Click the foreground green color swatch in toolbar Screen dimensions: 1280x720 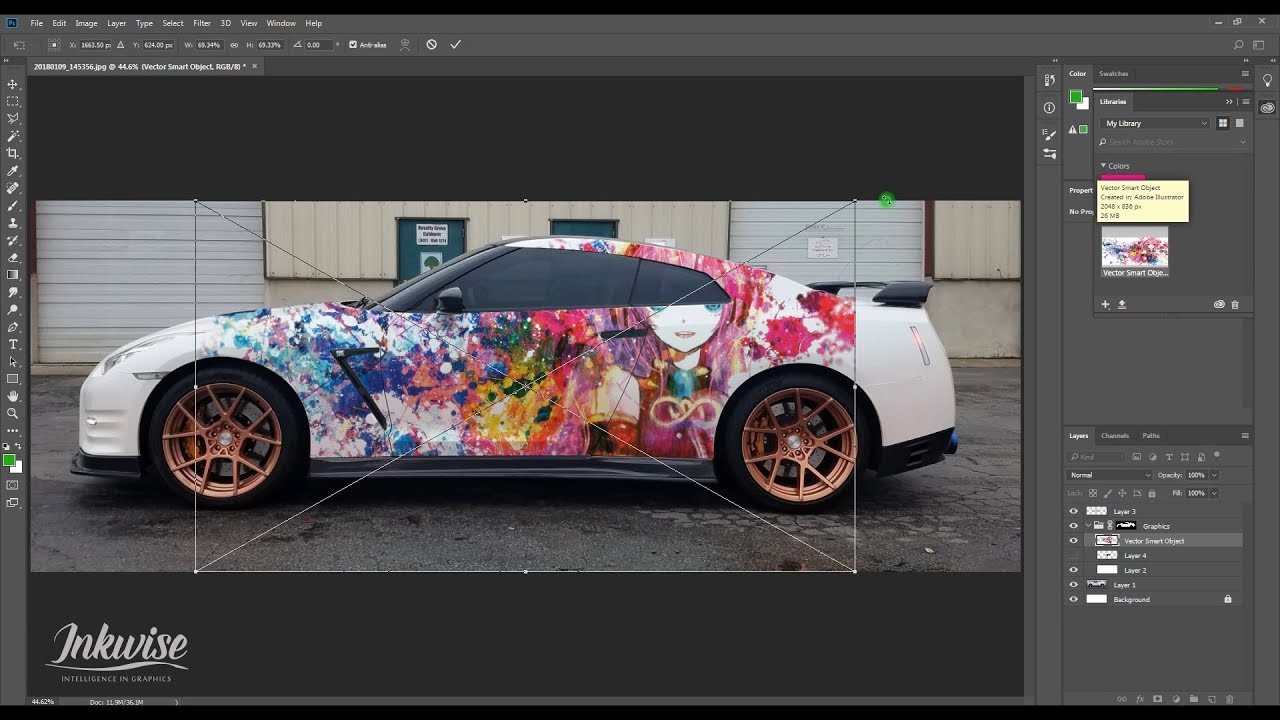(x=9, y=460)
